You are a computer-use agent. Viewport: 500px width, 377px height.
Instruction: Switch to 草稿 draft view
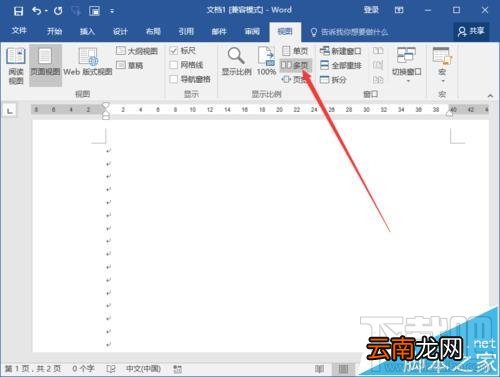129,65
